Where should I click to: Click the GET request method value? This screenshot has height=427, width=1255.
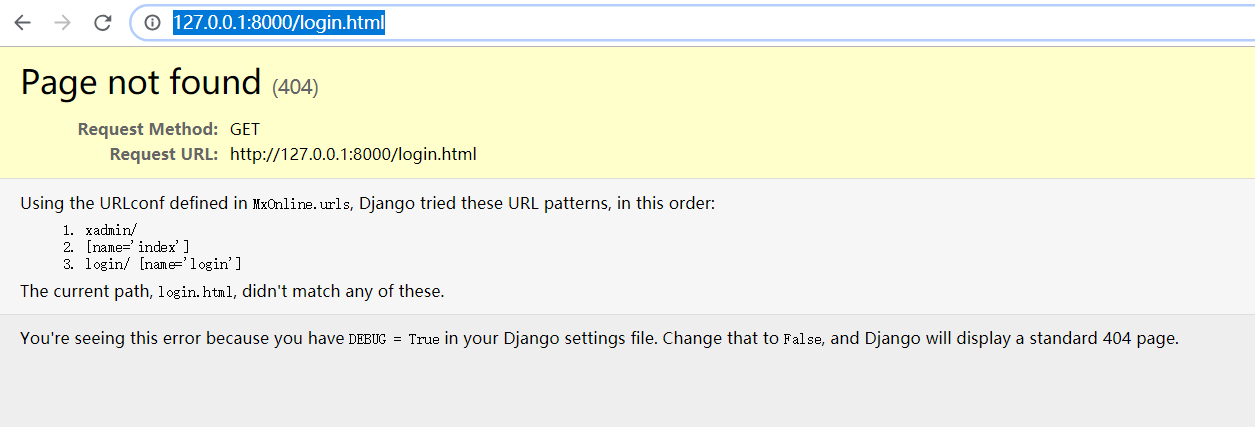click(245, 129)
